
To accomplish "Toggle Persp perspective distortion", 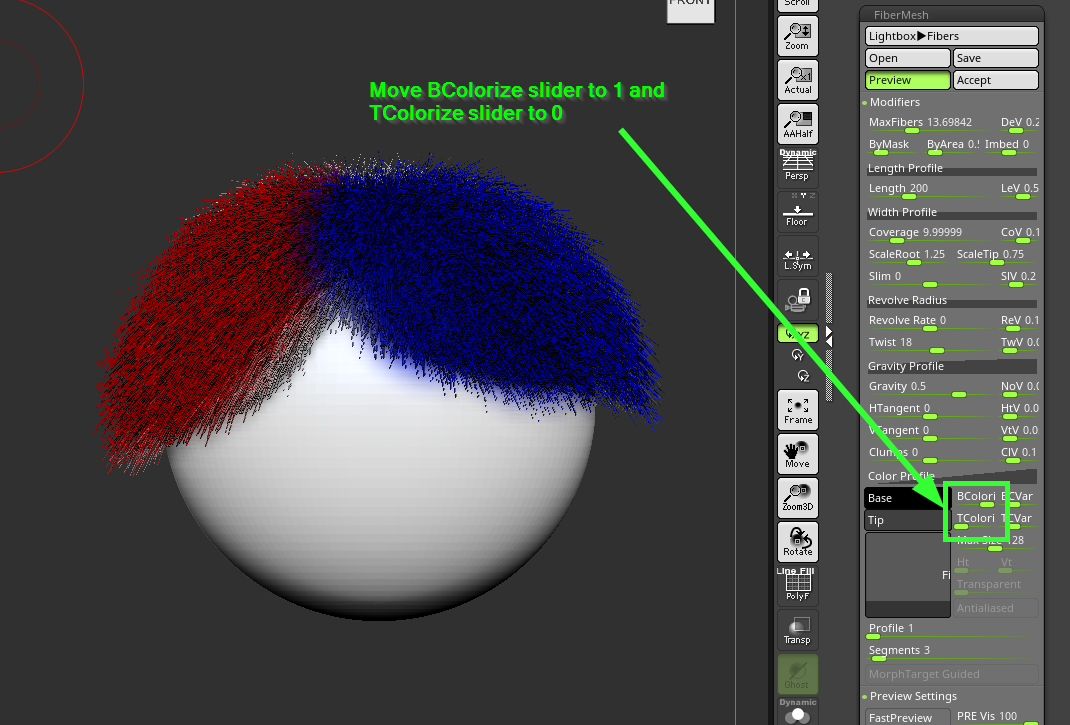I will coord(798,168).
